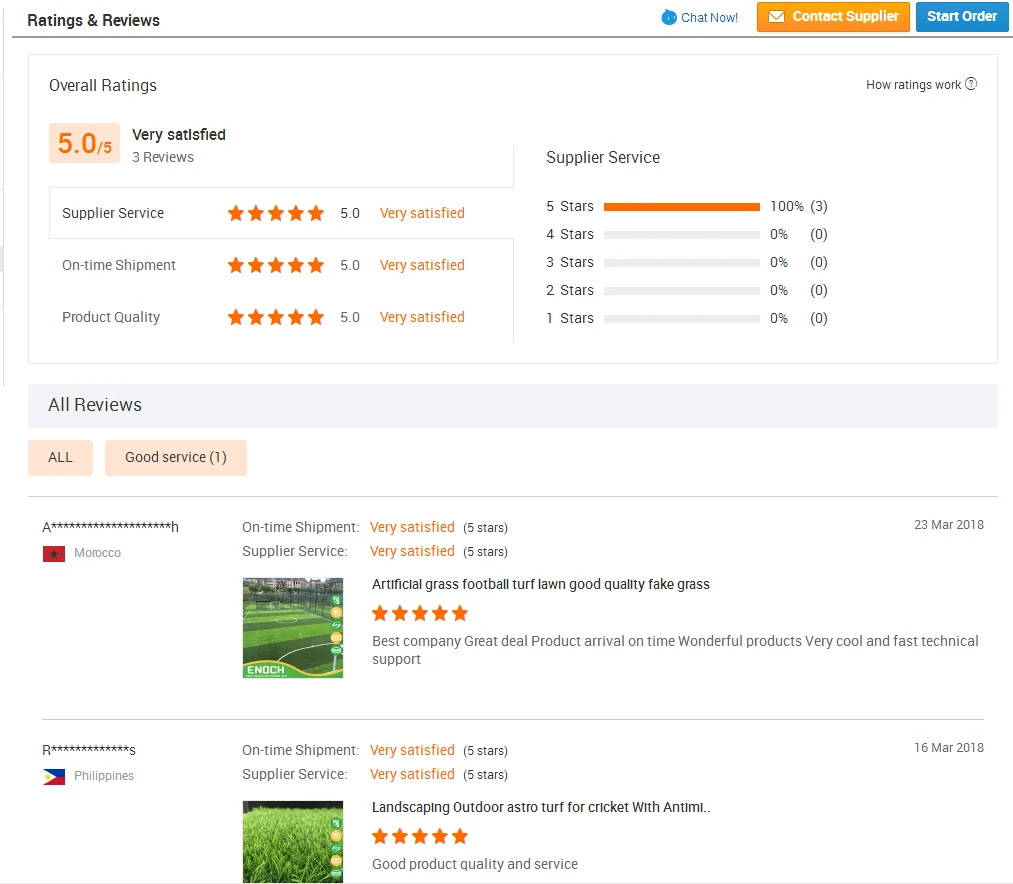This screenshot has height=884, width=1013.
Task: Select the fifth star for Supplier Service
Action: pyautogui.click(x=316, y=213)
